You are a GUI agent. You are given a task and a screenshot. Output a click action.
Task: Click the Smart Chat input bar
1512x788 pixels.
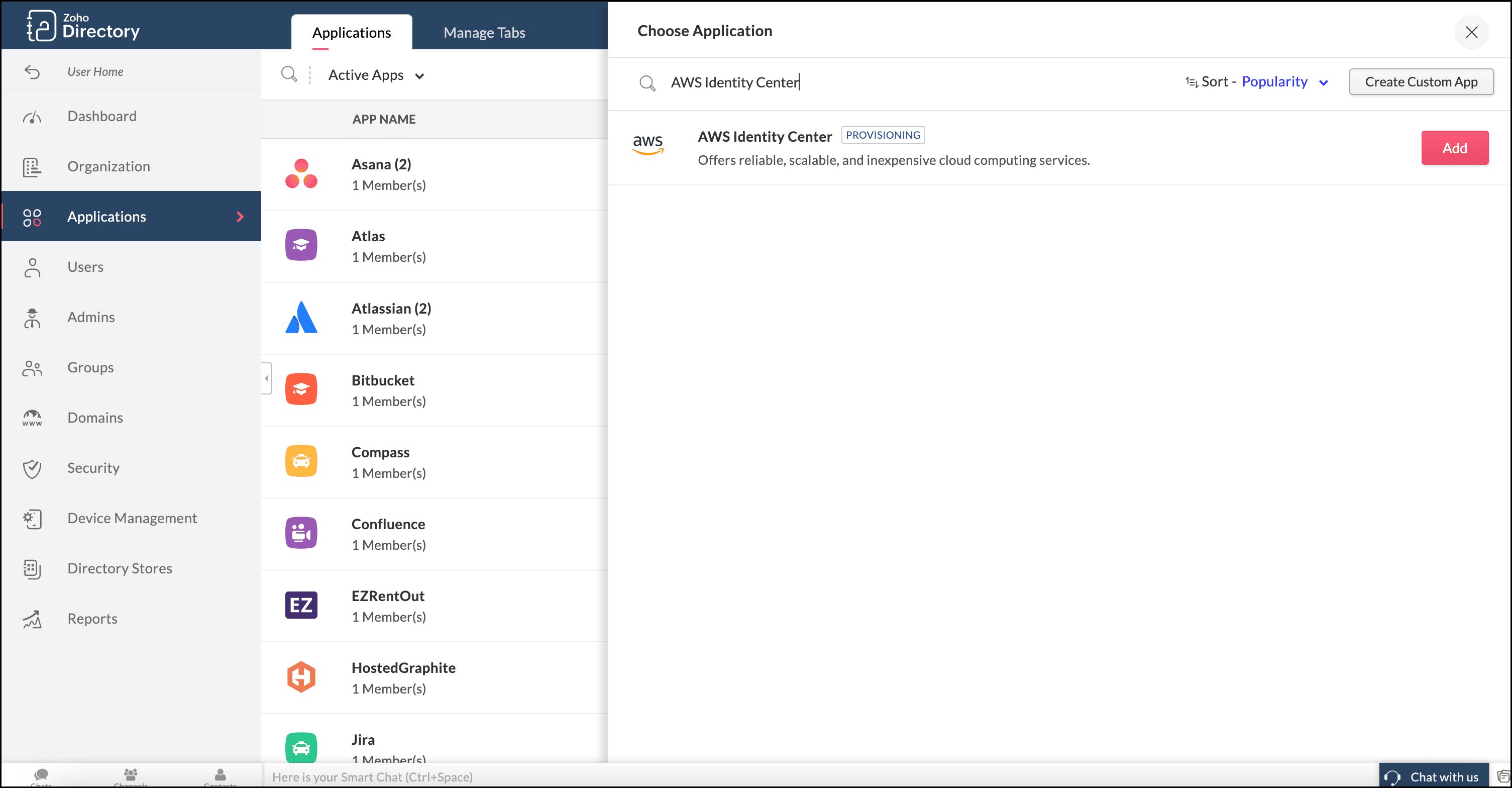pyautogui.click(x=819, y=776)
